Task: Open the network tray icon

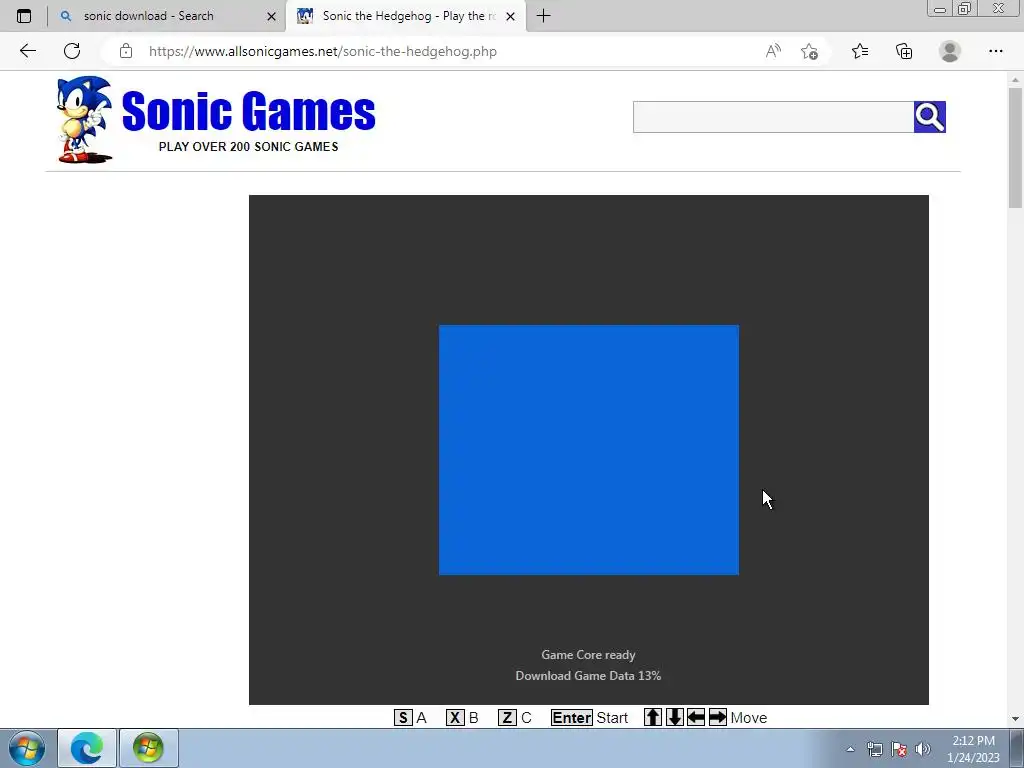Action: (x=874, y=749)
